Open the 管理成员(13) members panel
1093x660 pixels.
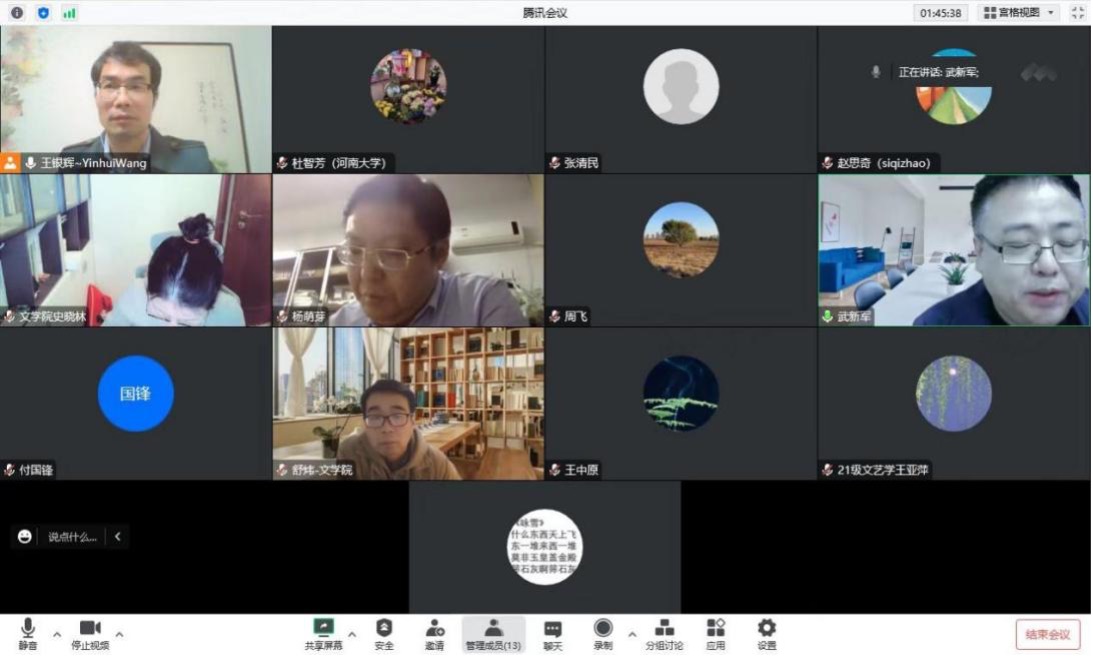(x=493, y=633)
